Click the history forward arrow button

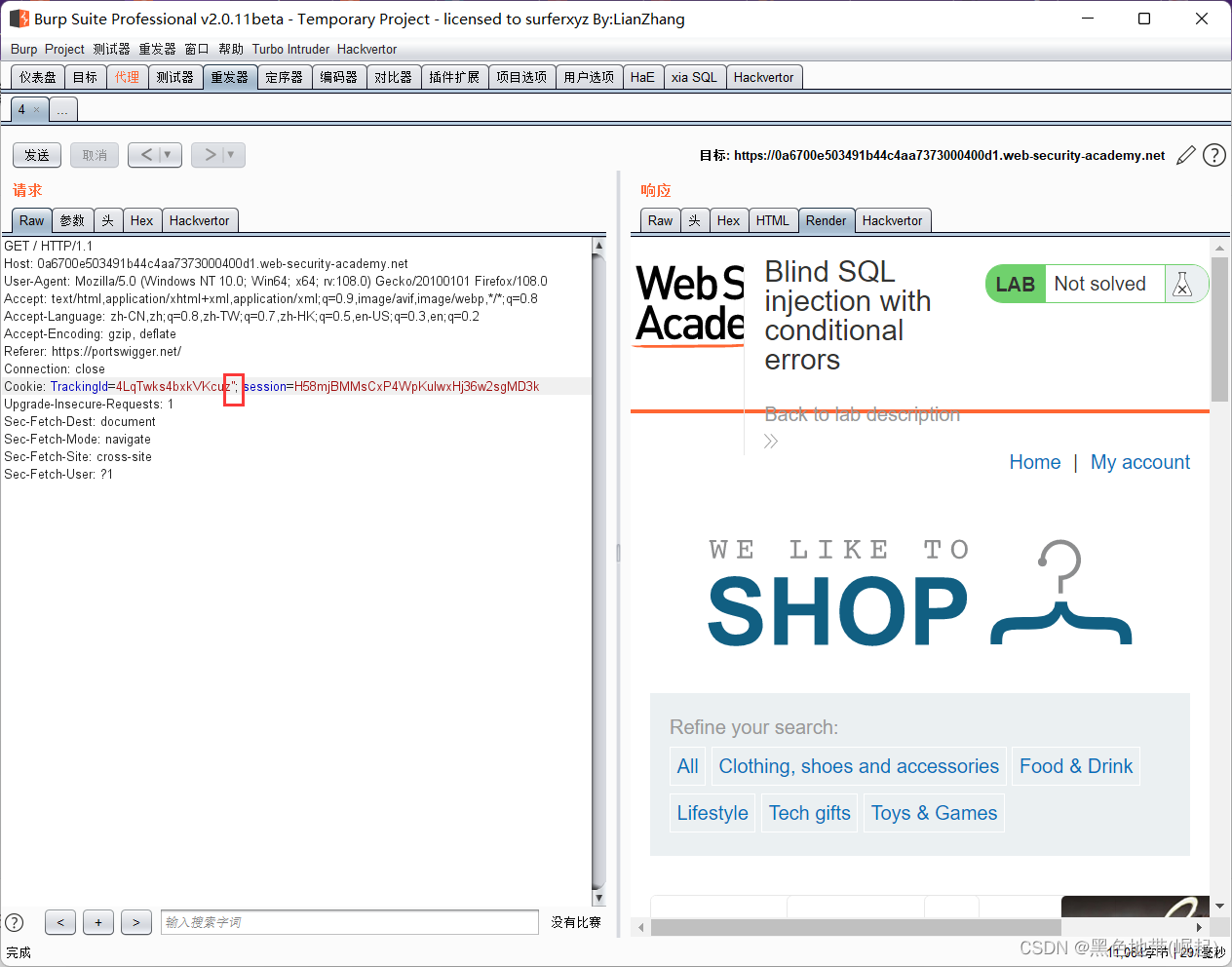pos(210,155)
